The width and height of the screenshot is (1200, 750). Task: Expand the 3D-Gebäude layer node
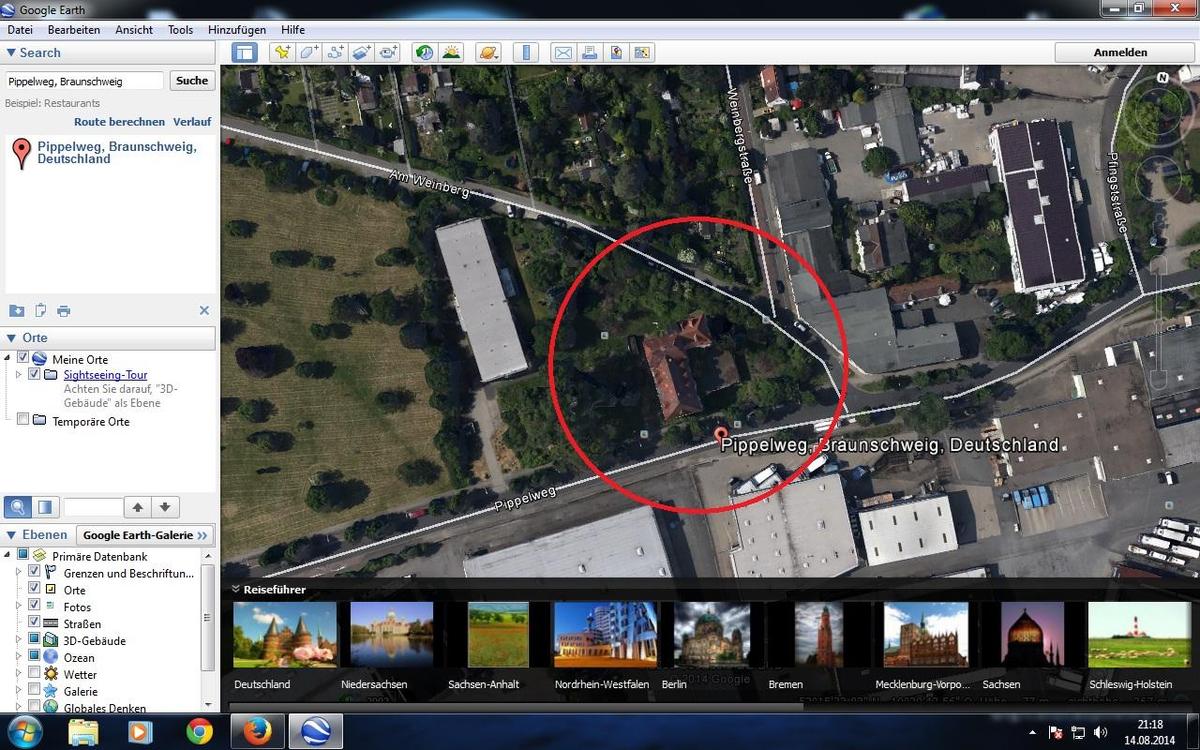point(19,640)
